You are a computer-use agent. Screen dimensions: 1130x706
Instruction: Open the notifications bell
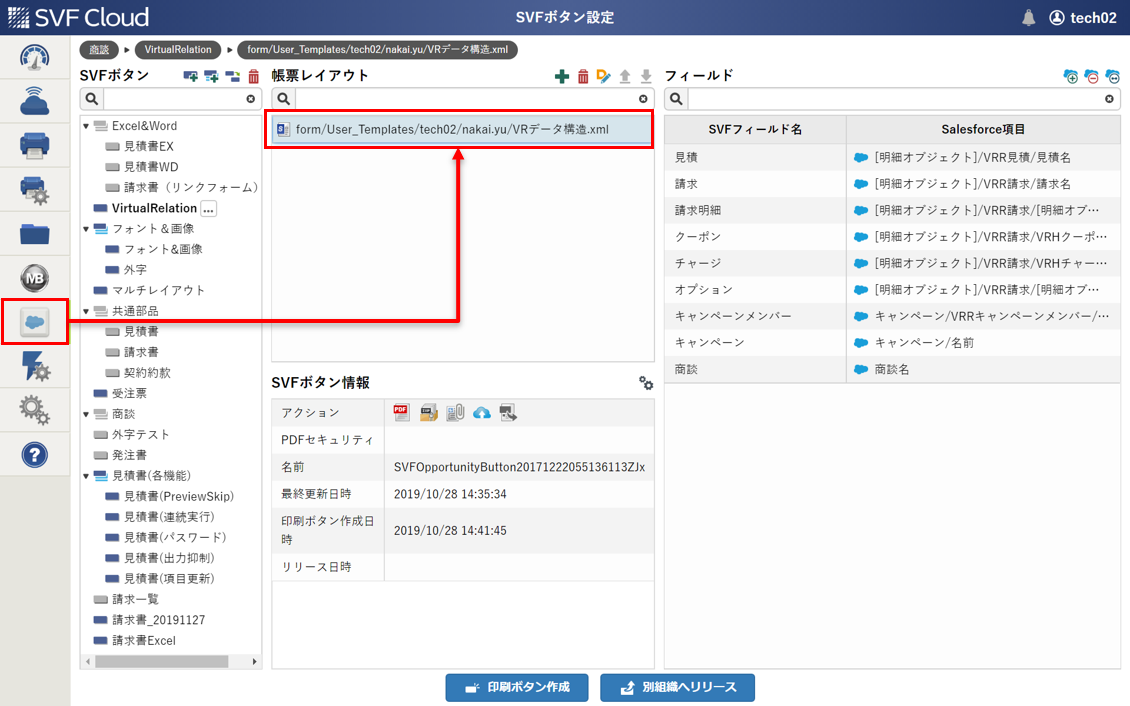(1029, 16)
